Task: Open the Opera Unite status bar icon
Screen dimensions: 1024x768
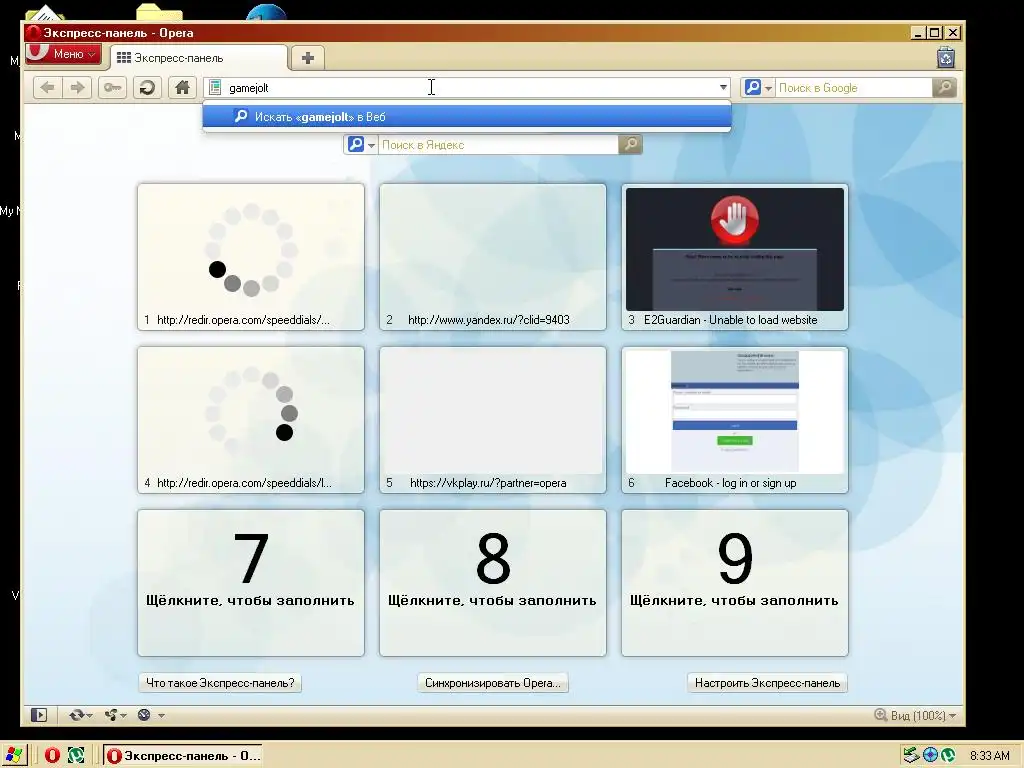Action: [111, 715]
